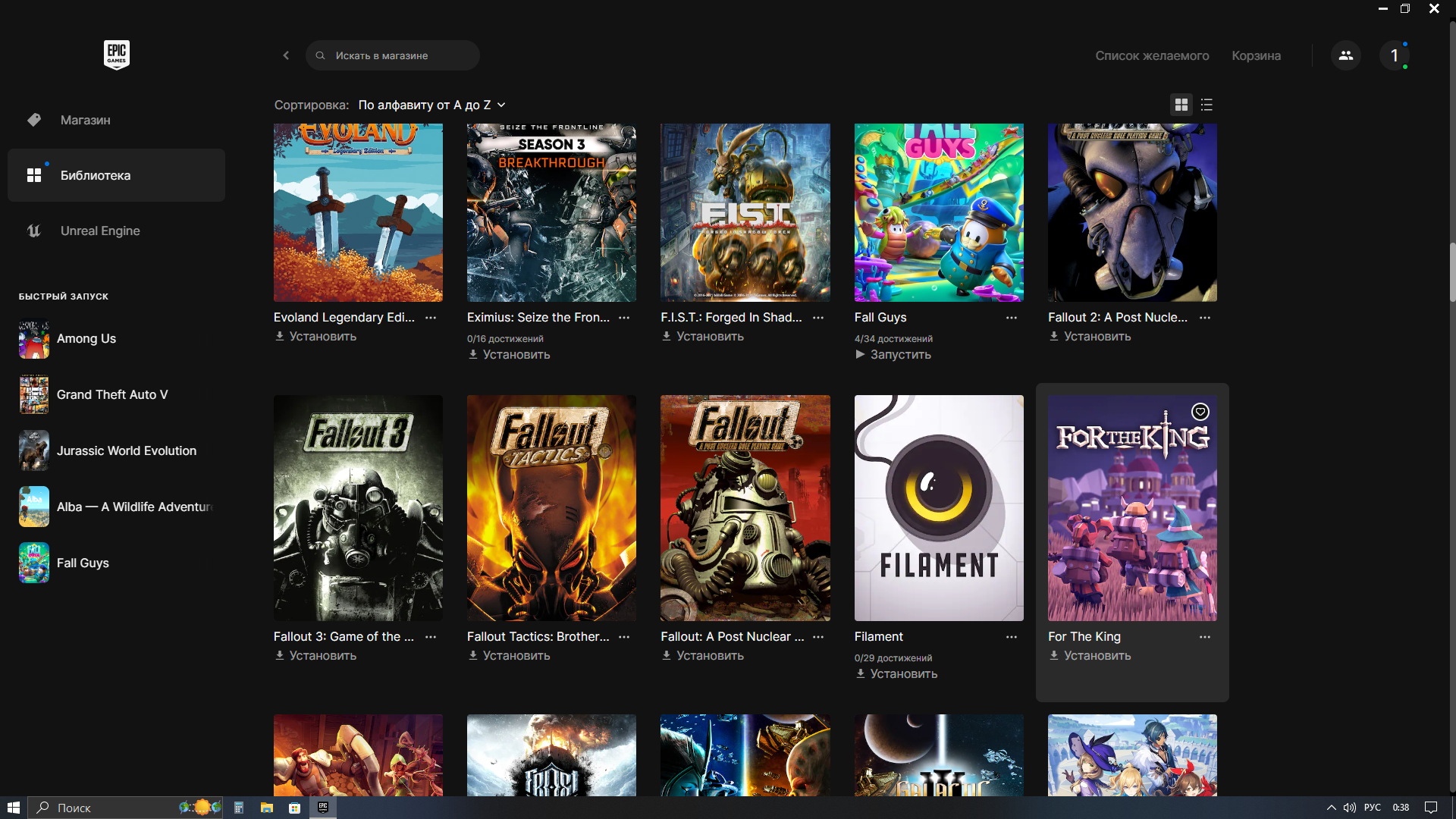Click Запустить under Fall Guys
This screenshot has height=819, width=1456.
click(x=899, y=355)
